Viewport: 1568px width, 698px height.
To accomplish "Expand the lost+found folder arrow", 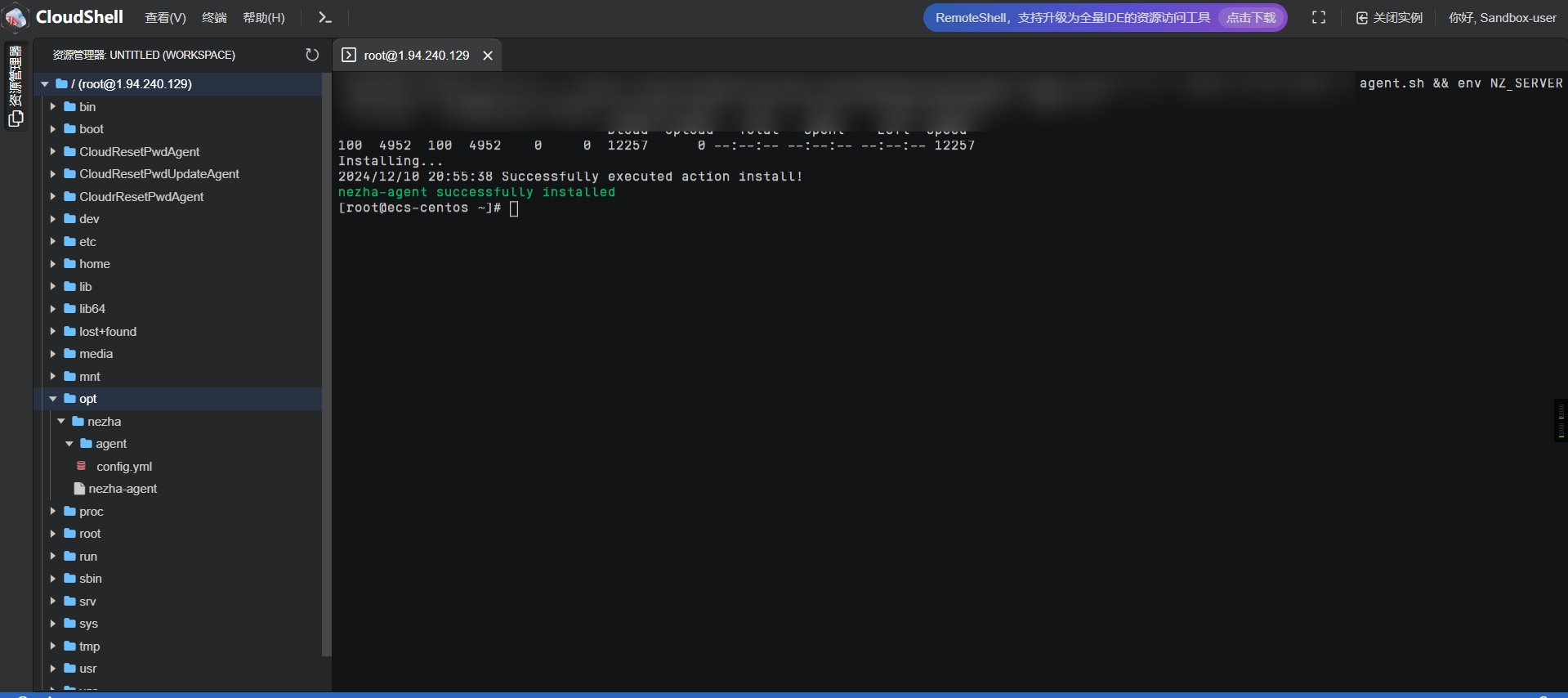I will [53, 331].
